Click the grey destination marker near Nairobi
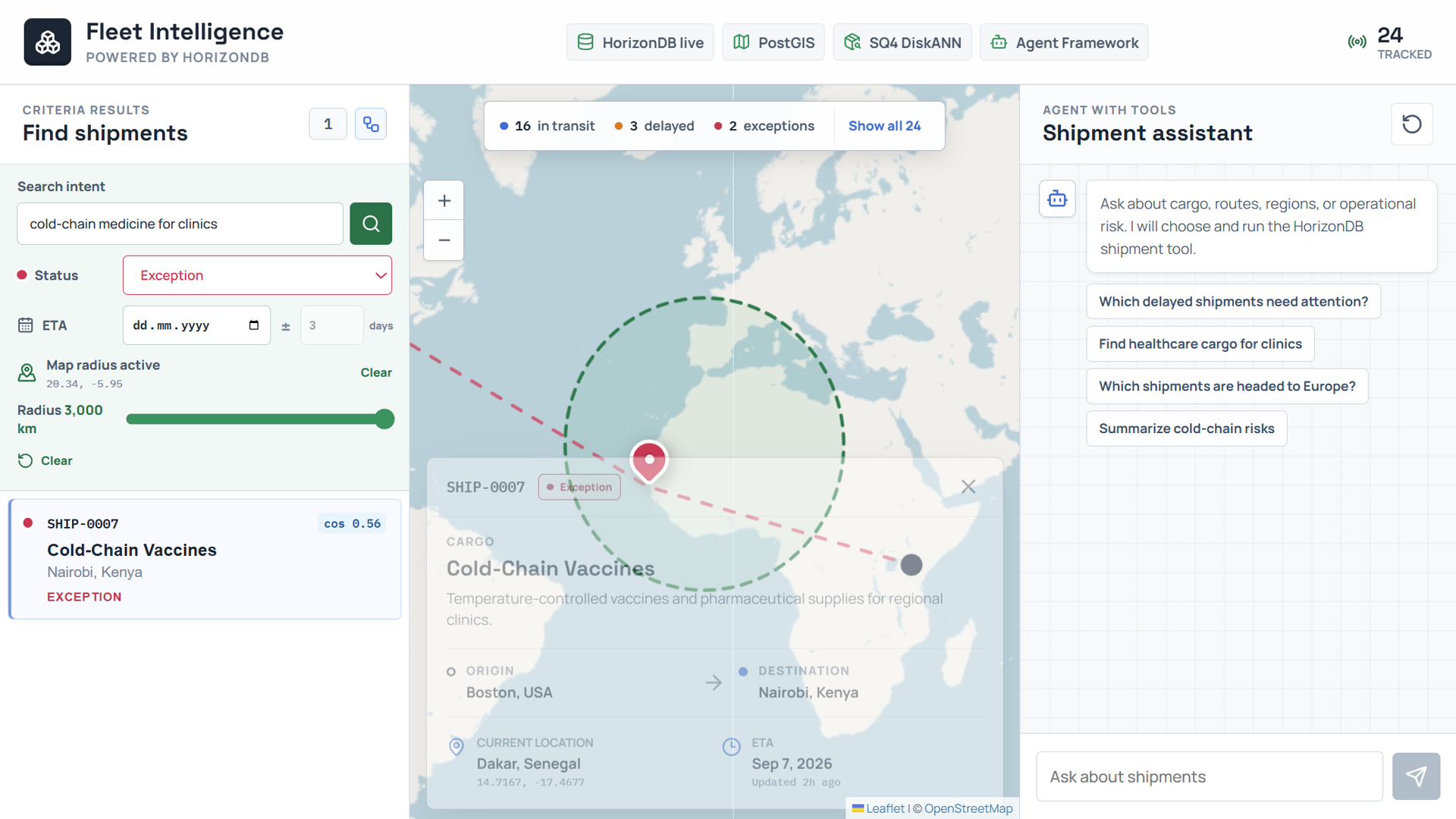Screen dimensions: 1456x819 coord(911,565)
